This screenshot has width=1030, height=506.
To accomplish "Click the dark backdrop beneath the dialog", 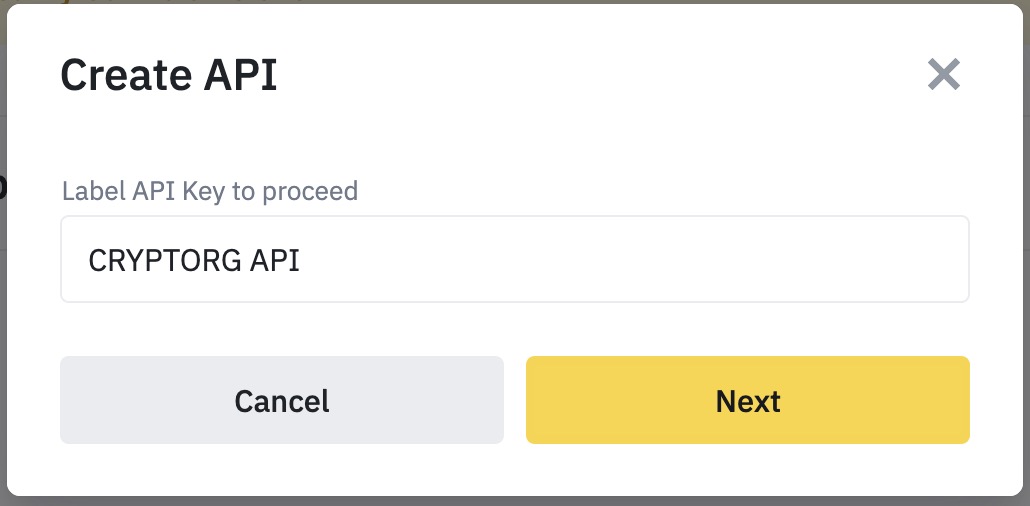I will click(515, 501).
